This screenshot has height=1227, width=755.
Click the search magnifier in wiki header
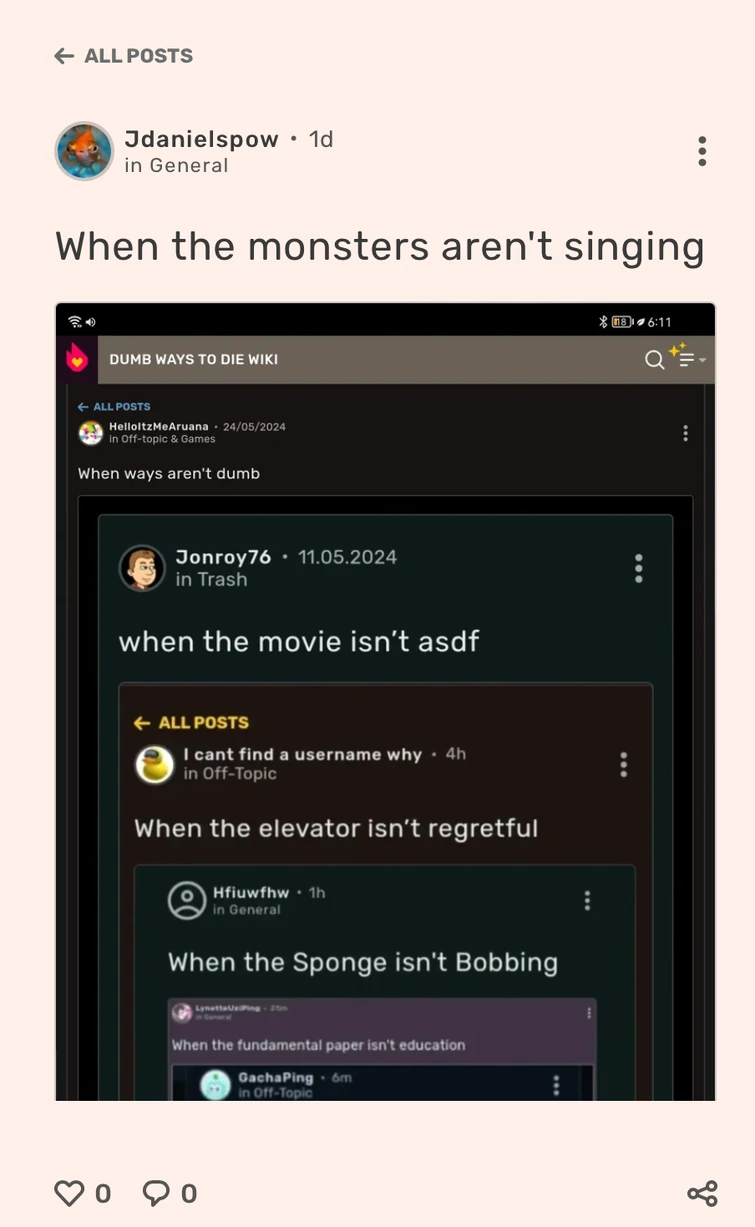[654, 360]
